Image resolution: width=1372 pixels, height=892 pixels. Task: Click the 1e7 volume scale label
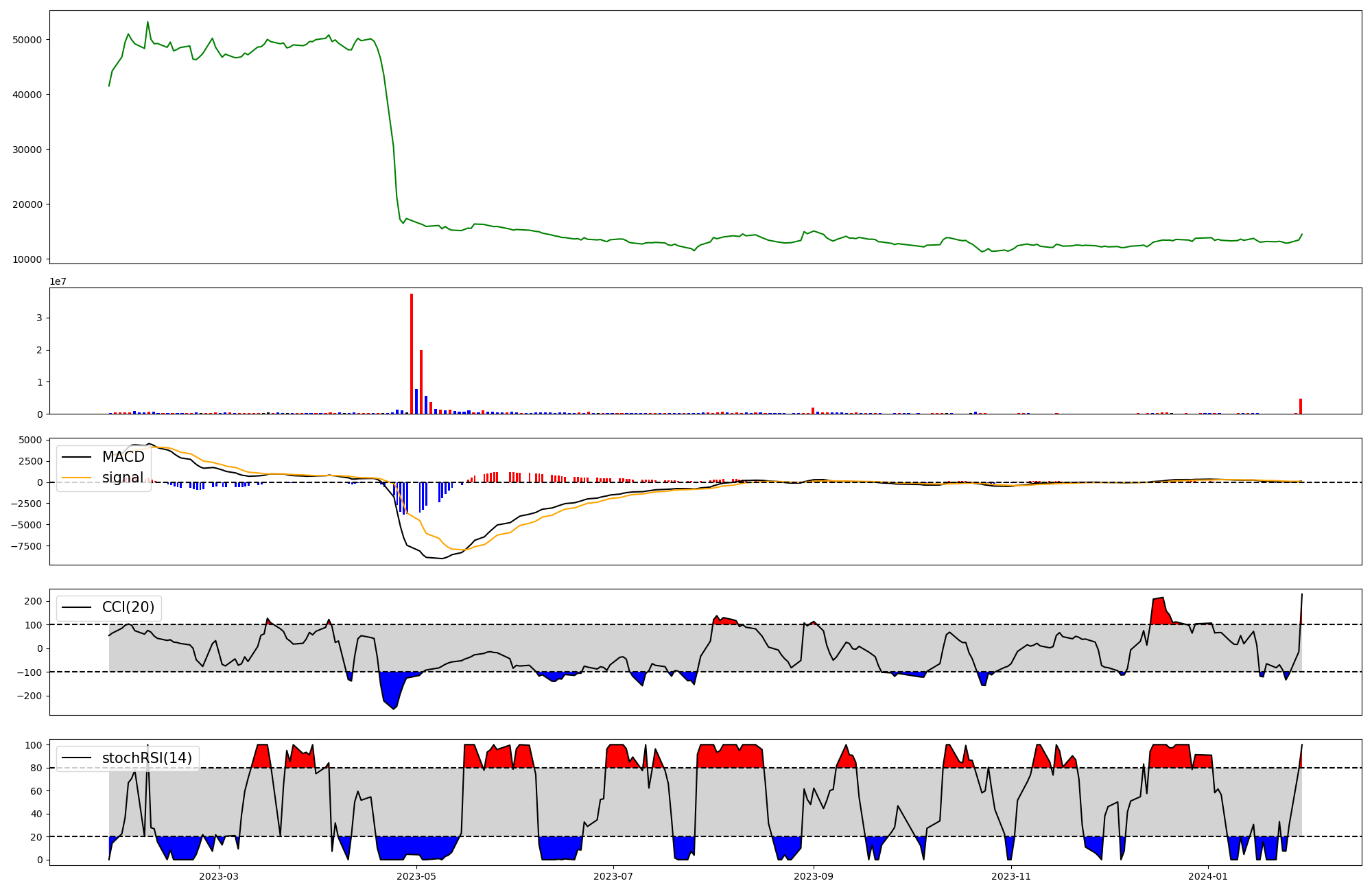[x=59, y=281]
